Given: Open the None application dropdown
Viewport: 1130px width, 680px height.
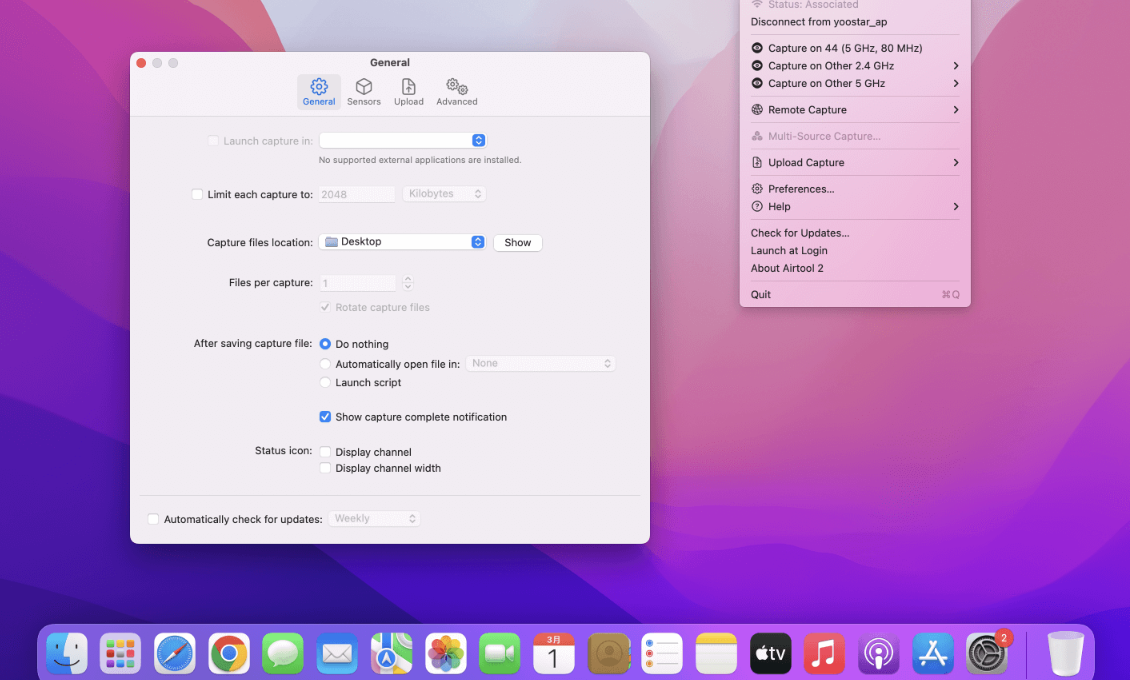Looking at the screenshot, I should point(540,364).
